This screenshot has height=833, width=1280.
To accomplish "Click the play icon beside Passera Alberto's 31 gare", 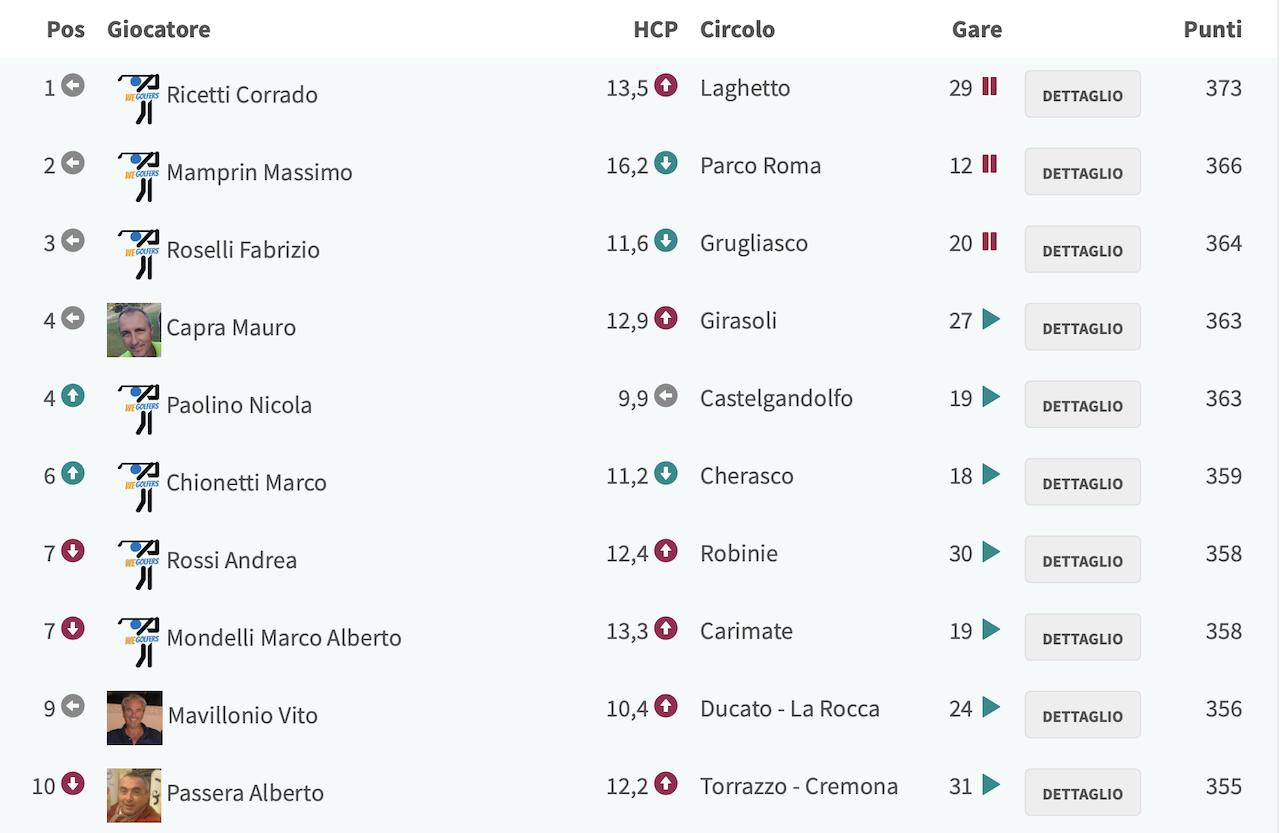I will (x=991, y=784).
